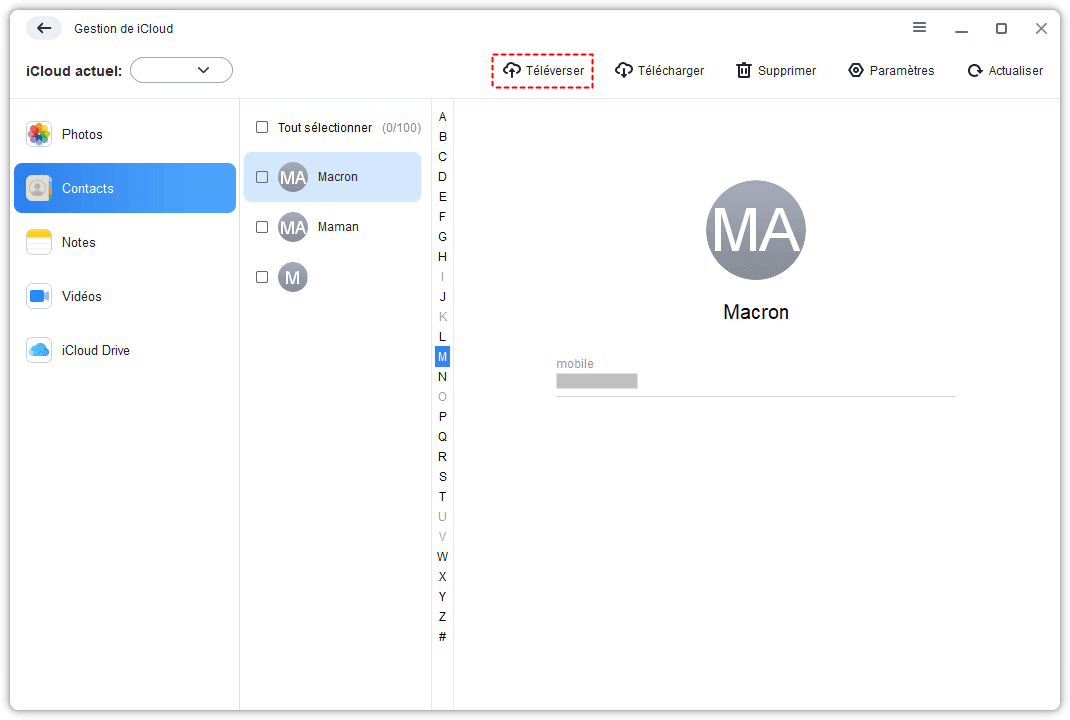Jump to letter X in index

(x=442, y=577)
